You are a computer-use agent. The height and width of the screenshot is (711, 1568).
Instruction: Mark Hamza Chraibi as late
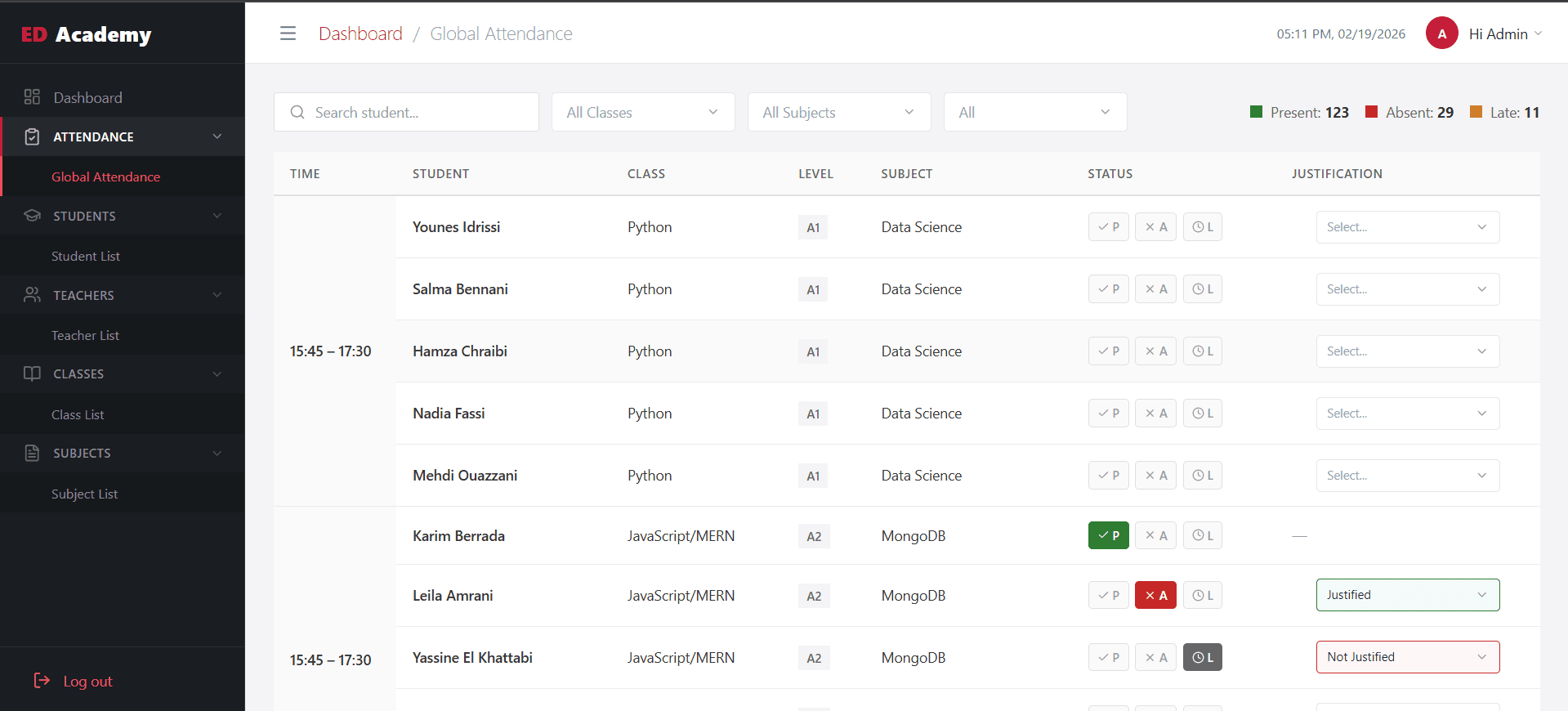point(1203,351)
